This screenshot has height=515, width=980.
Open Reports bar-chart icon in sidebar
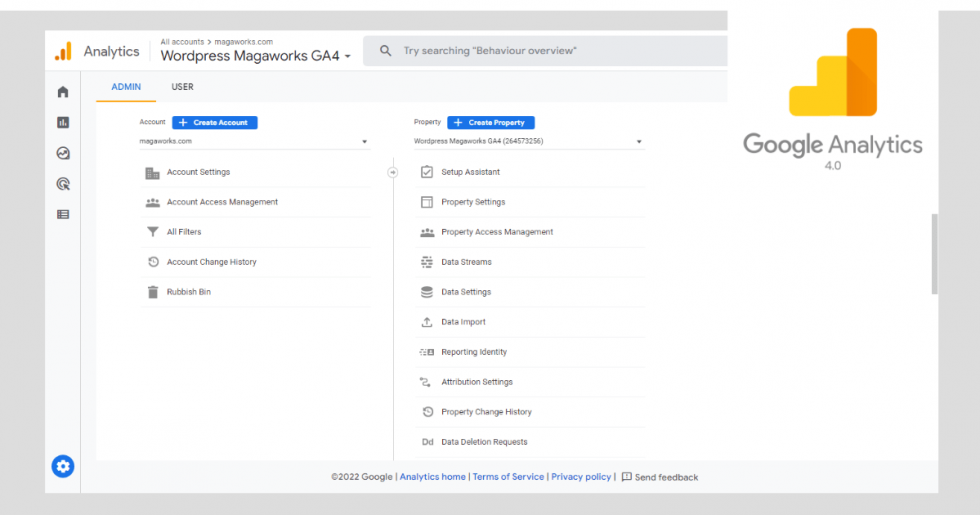(x=63, y=122)
